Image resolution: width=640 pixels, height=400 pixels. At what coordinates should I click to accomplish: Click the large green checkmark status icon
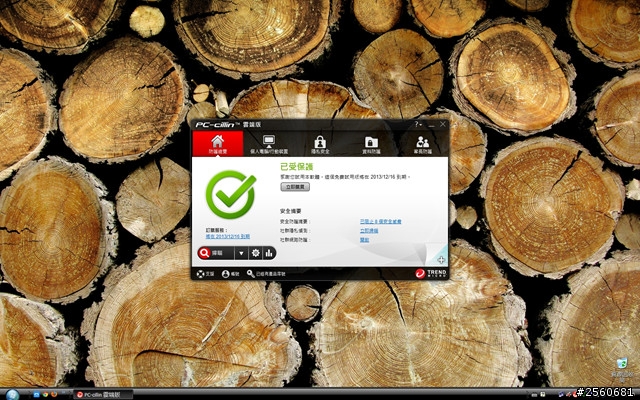tap(231, 195)
